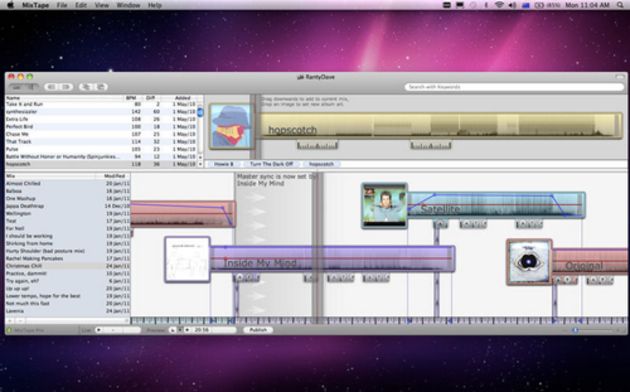Image resolution: width=630 pixels, height=392 pixels.
Task: Switch to the hopscotch tab
Action: [x=321, y=164]
